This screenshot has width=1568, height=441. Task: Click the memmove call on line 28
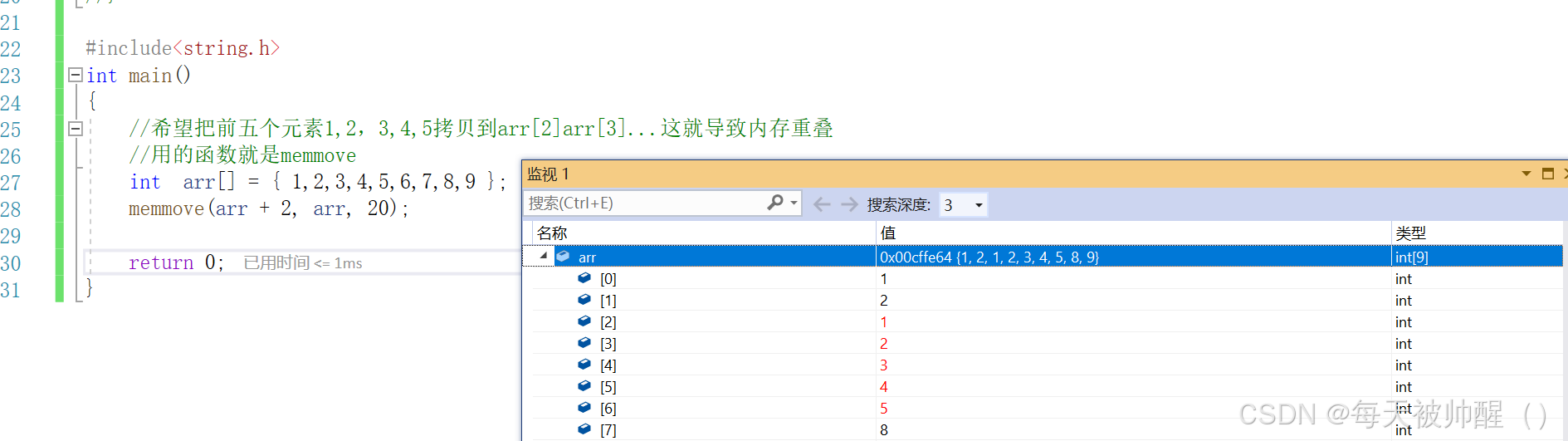click(269, 208)
